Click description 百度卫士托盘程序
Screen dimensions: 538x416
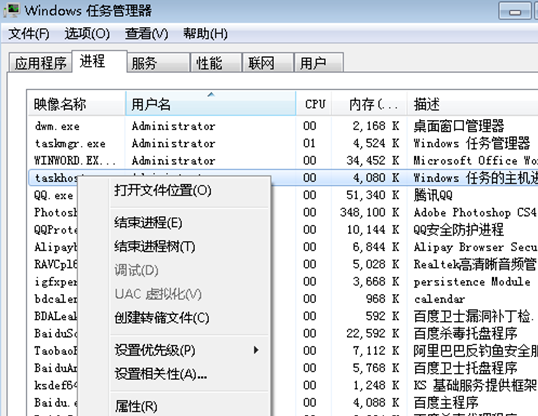(x=465, y=368)
